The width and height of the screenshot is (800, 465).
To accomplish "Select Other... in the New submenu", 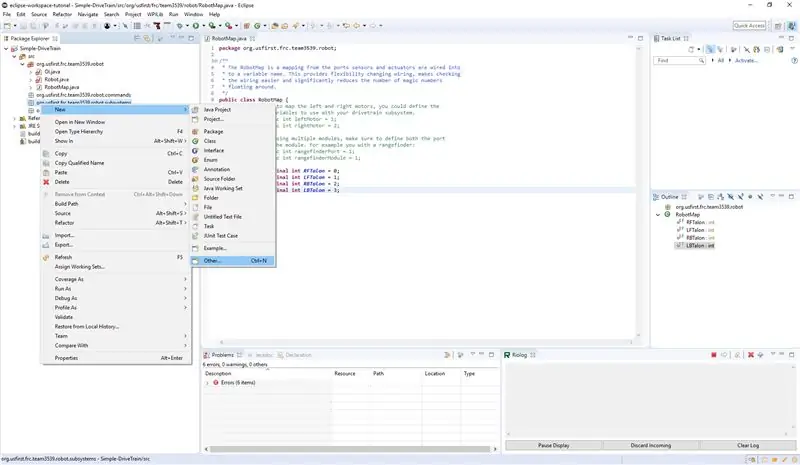I will pyautogui.click(x=233, y=261).
